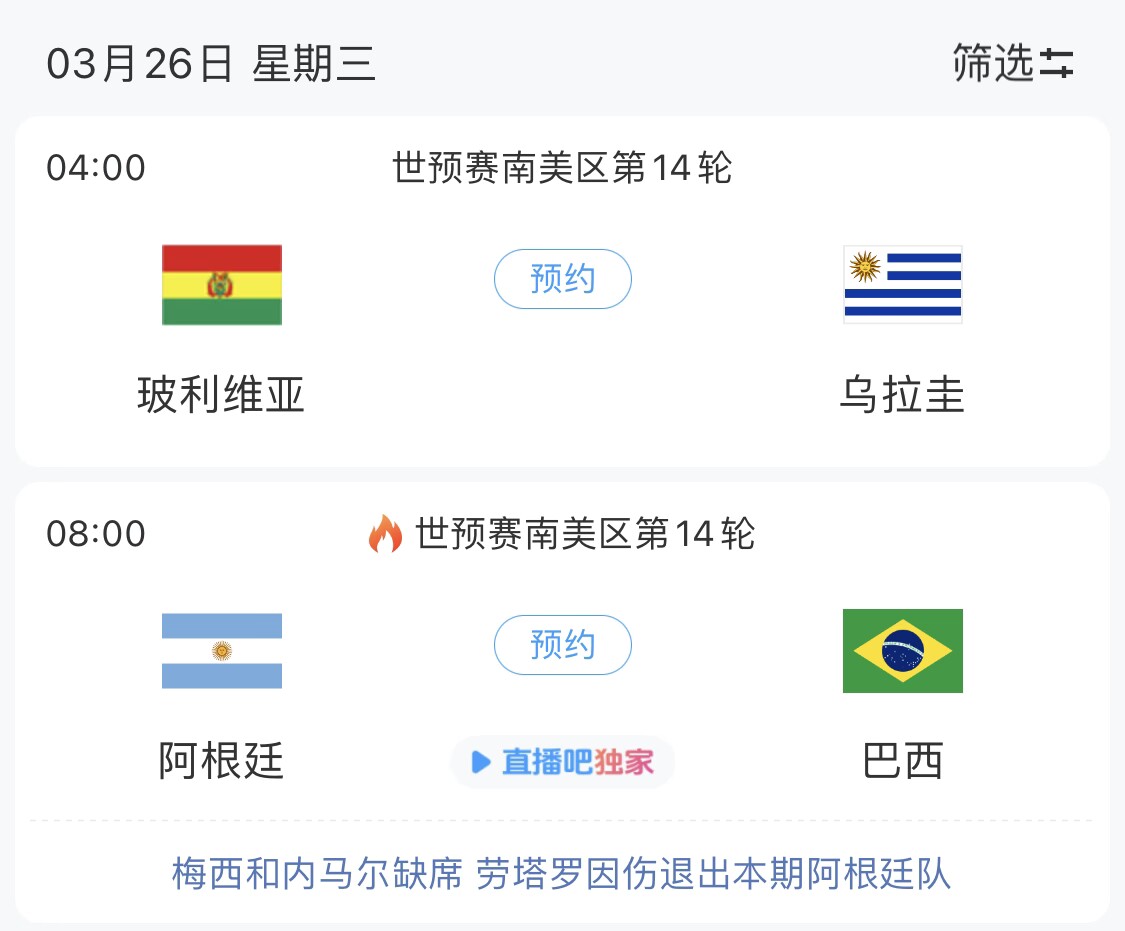Click the play icon in 直播吧独家 badge

click(x=478, y=762)
